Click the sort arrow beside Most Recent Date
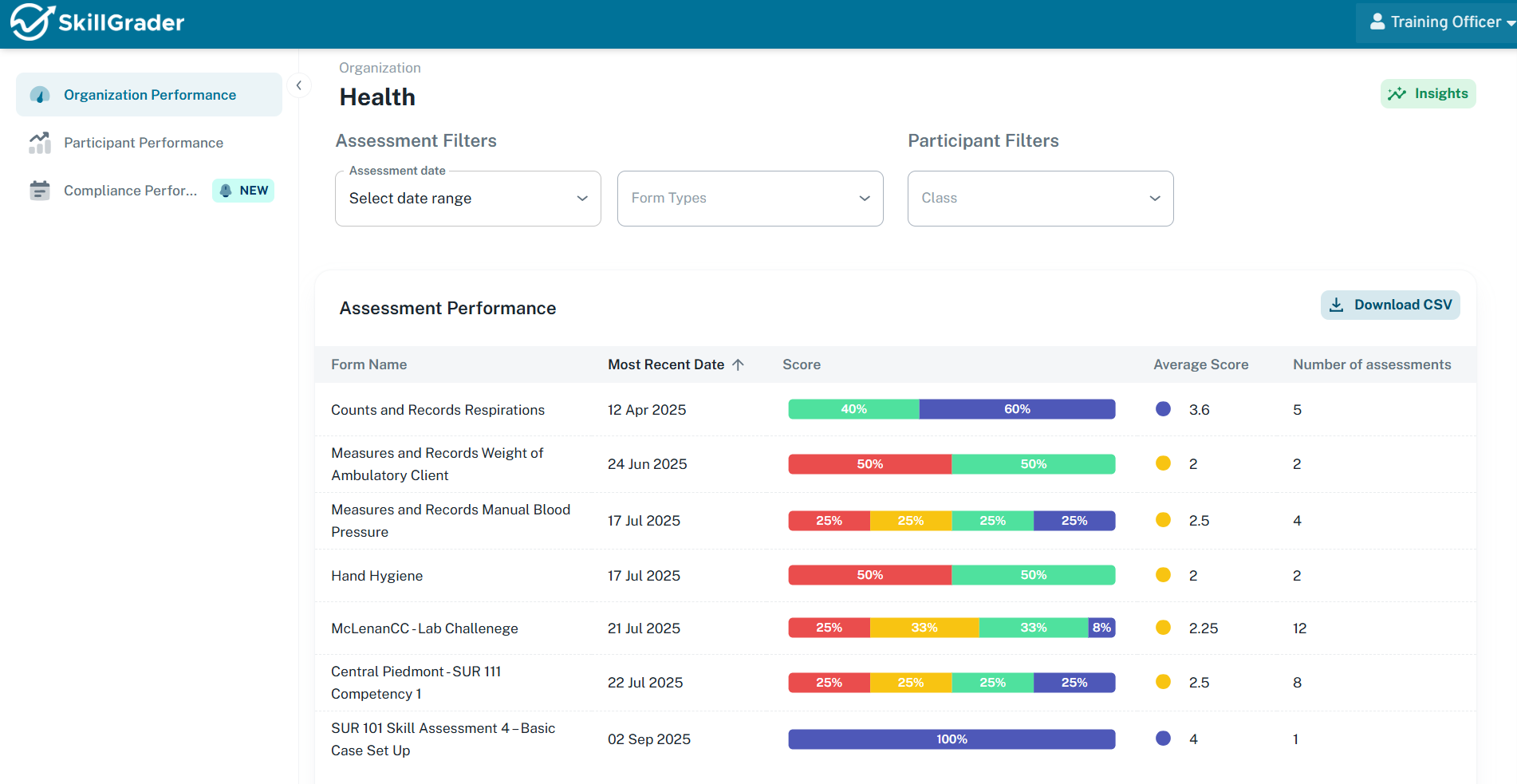The height and width of the screenshot is (784, 1517). point(739,364)
